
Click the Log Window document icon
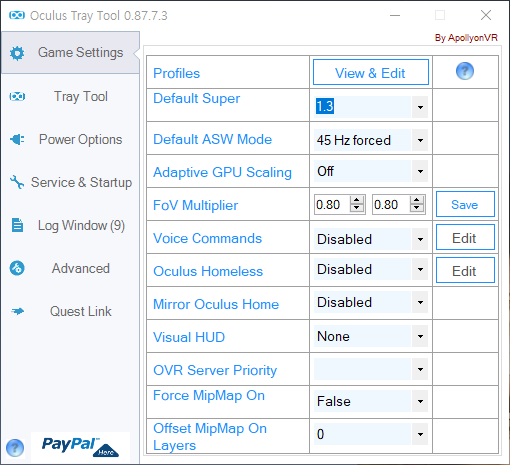click(x=17, y=225)
